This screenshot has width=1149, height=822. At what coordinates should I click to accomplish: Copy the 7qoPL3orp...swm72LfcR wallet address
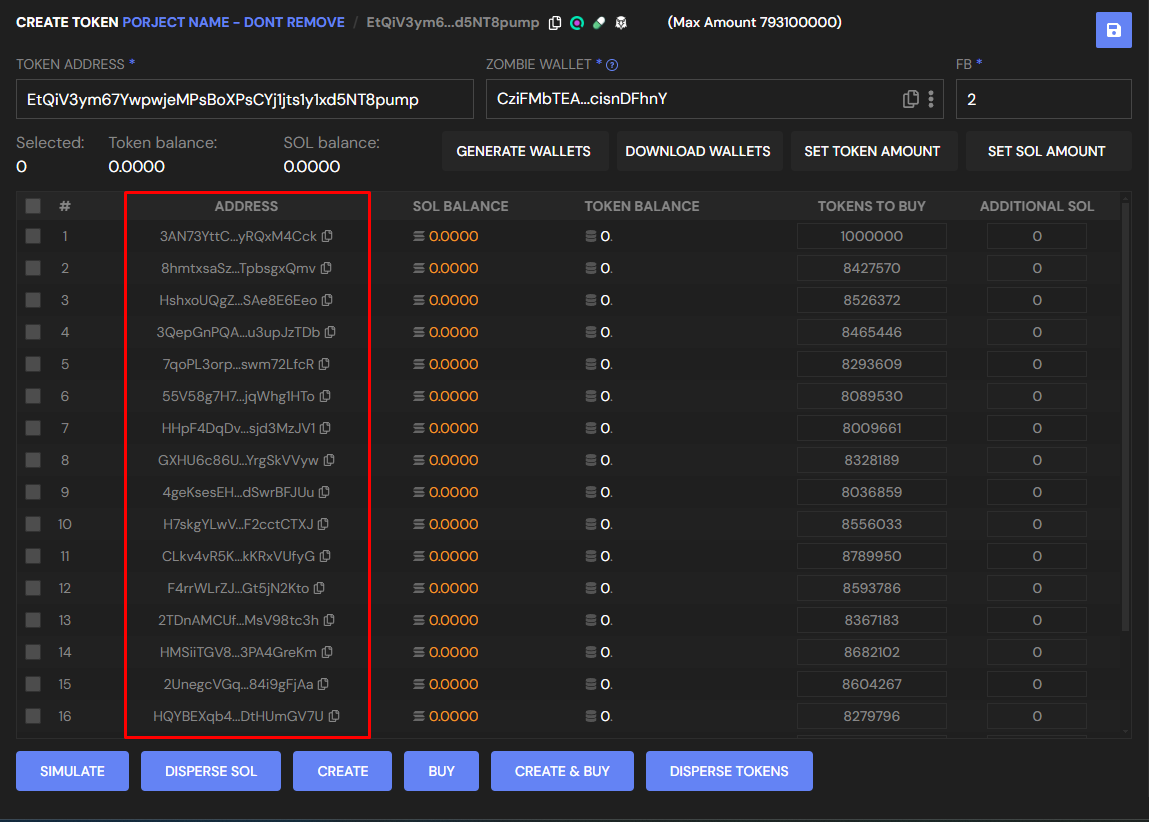(324, 364)
